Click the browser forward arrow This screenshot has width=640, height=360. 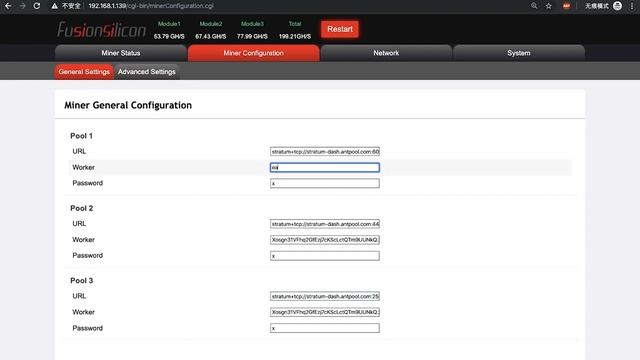[x=22, y=6]
